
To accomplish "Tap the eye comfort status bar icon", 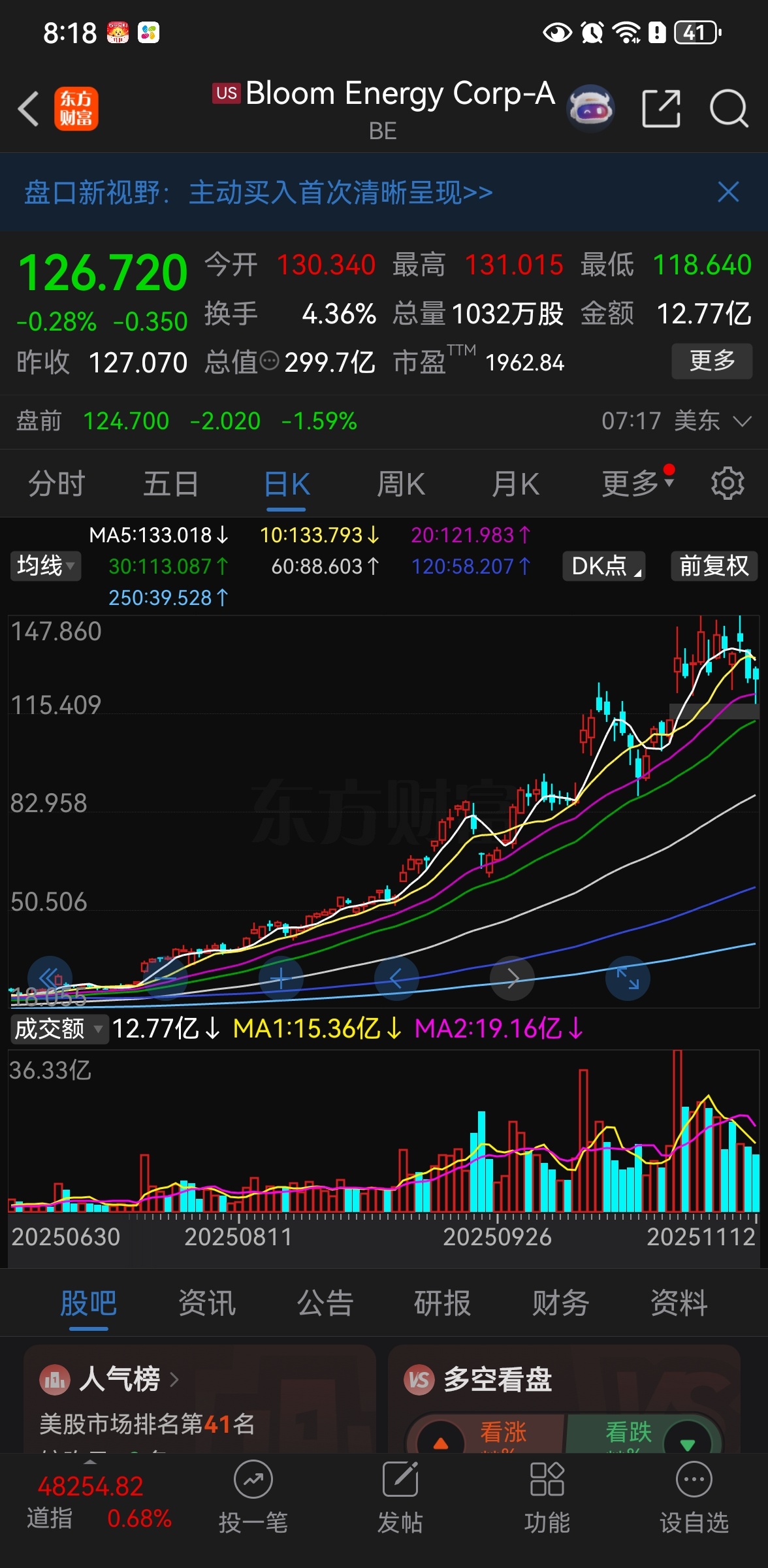I will tap(557, 32).
